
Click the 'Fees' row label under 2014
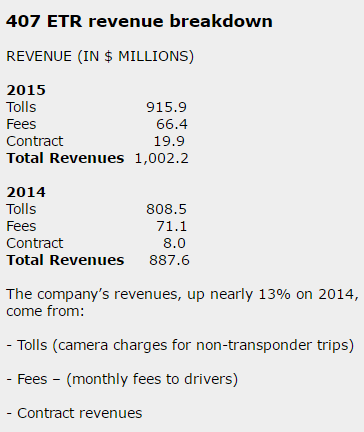pos(21,226)
